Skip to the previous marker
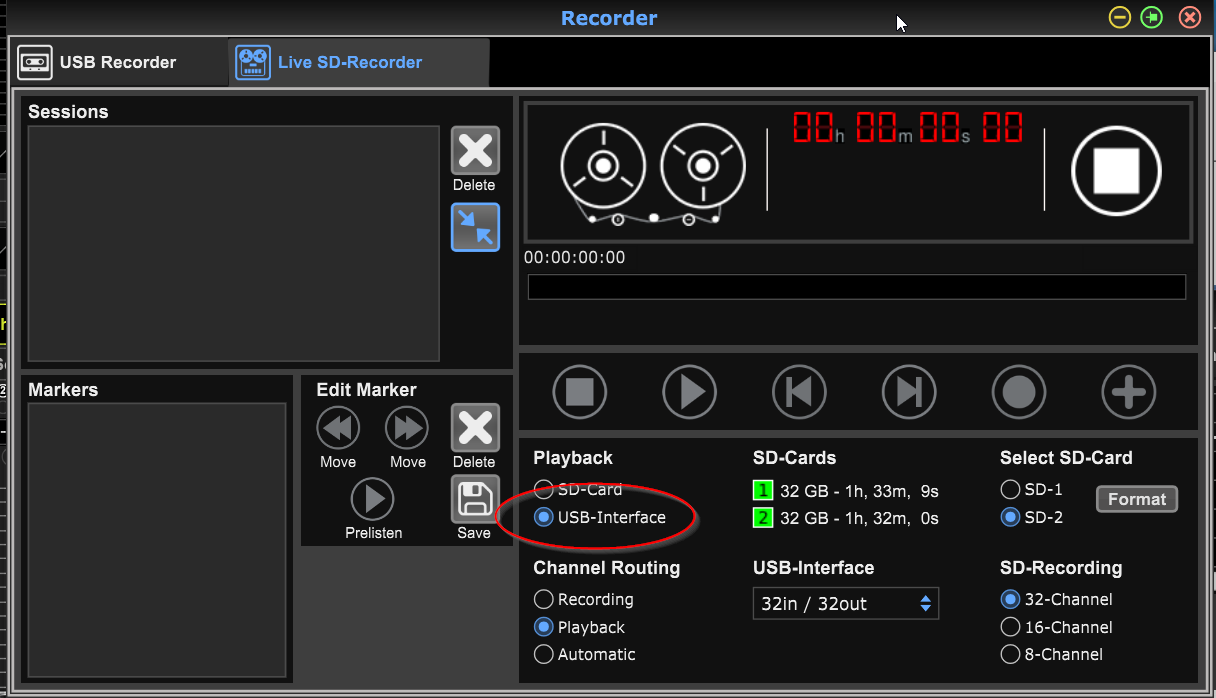Image resolution: width=1216 pixels, height=698 pixels. [800, 391]
